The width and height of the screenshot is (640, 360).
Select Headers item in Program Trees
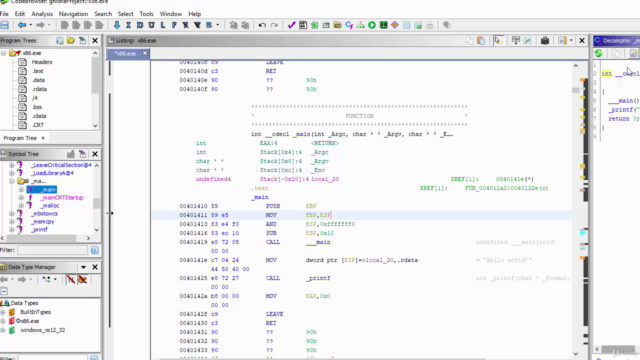pyautogui.click(x=42, y=62)
